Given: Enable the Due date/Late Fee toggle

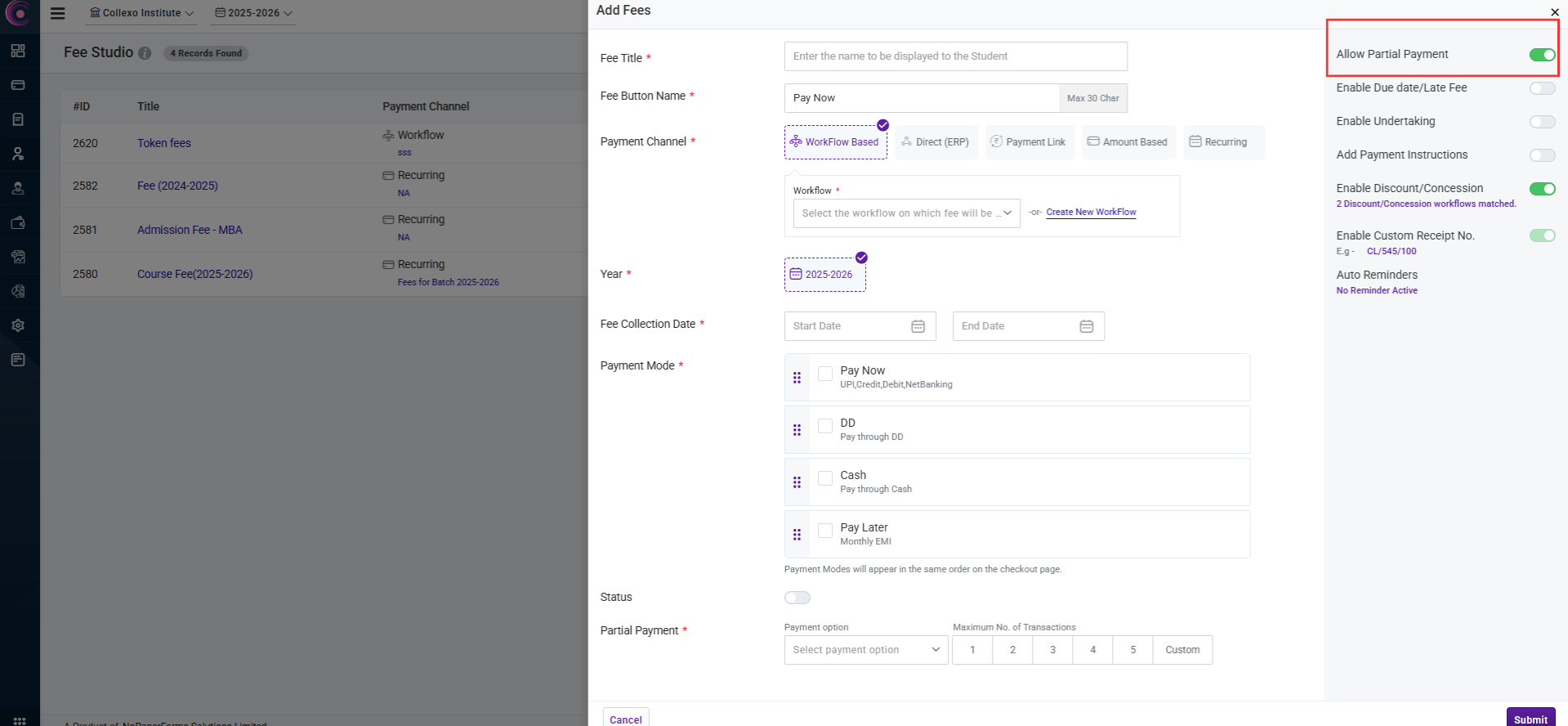Looking at the screenshot, I should [x=1542, y=88].
